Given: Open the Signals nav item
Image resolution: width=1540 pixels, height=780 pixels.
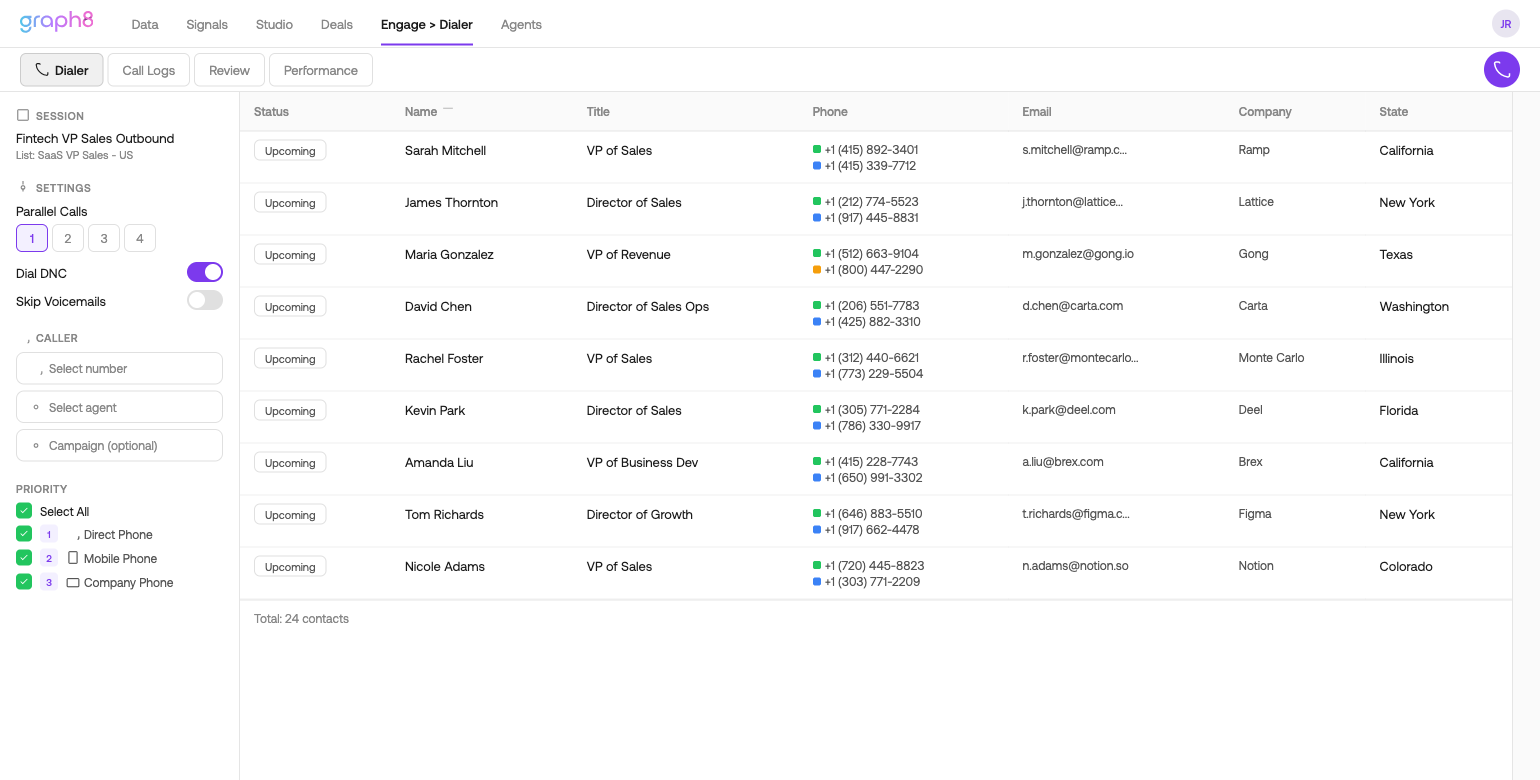Looking at the screenshot, I should tap(207, 24).
